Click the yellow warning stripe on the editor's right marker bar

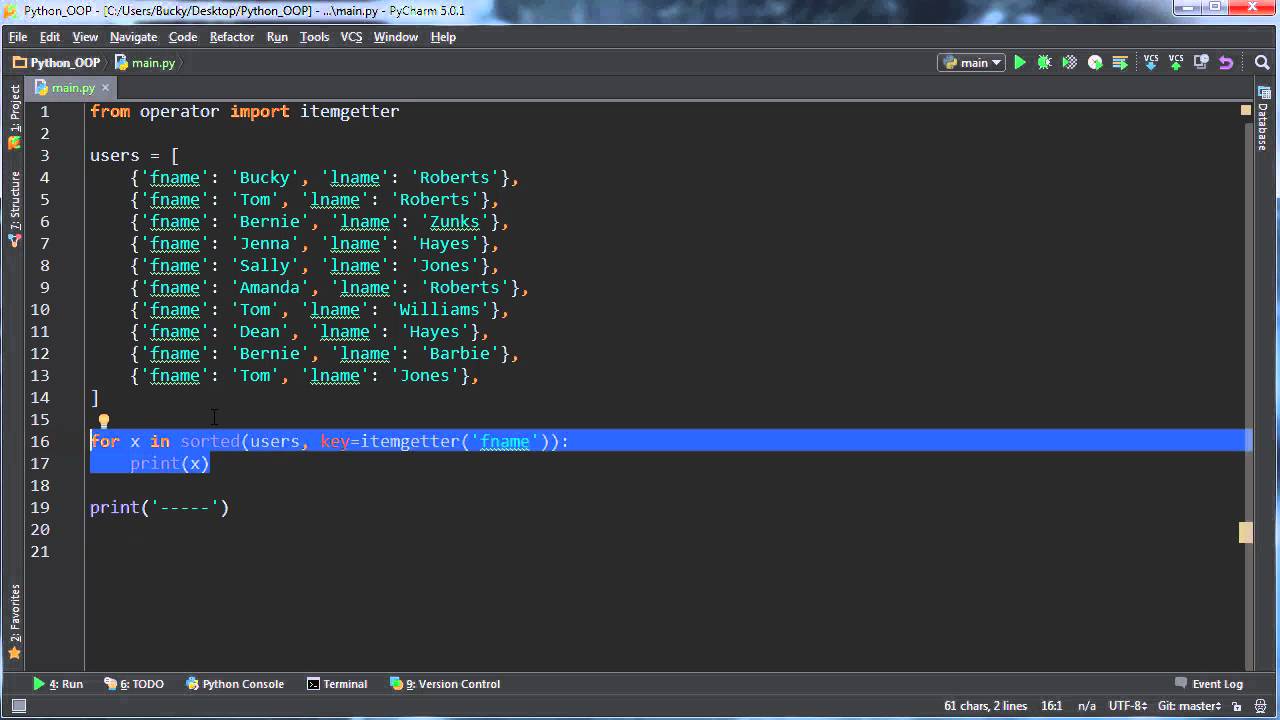pos(1246,532)
